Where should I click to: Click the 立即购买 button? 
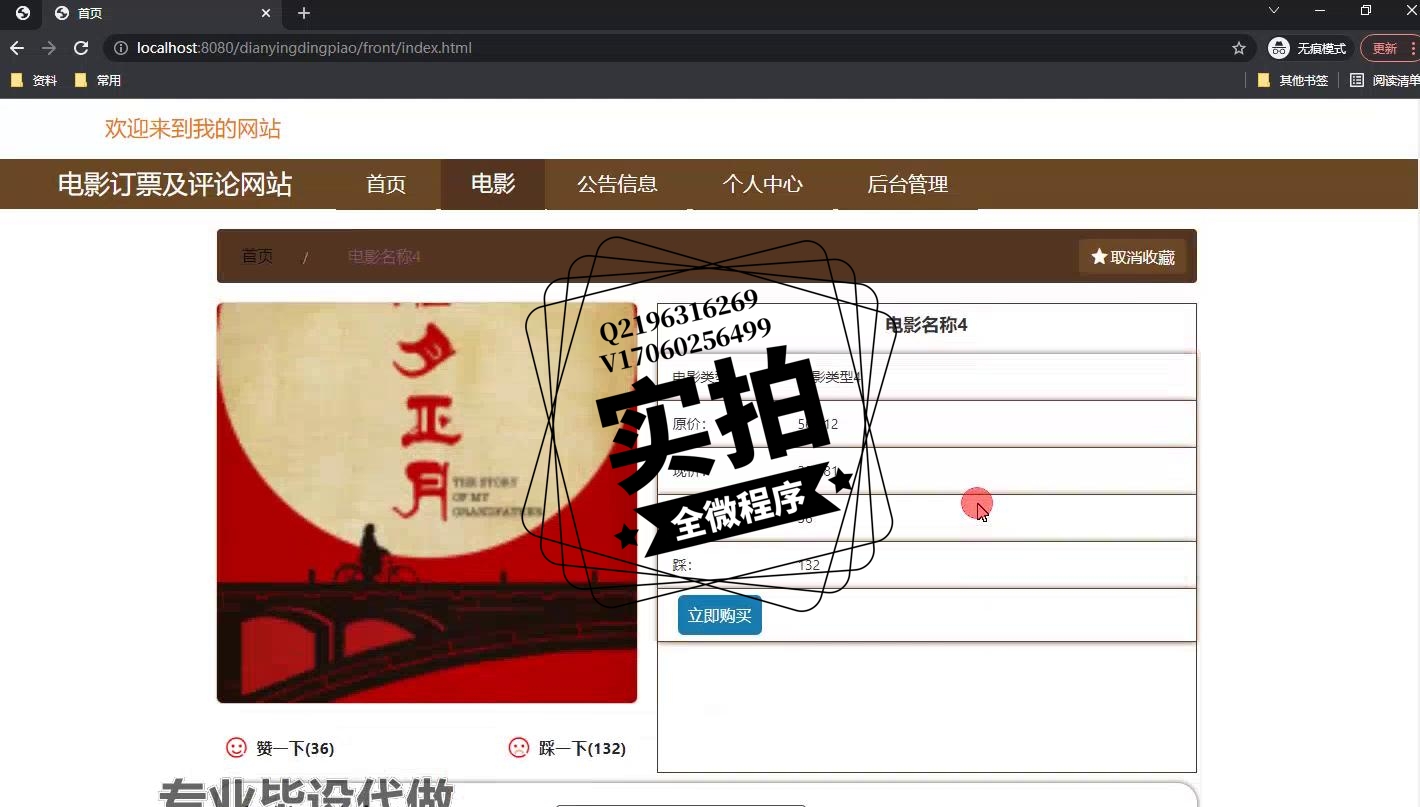720,615
